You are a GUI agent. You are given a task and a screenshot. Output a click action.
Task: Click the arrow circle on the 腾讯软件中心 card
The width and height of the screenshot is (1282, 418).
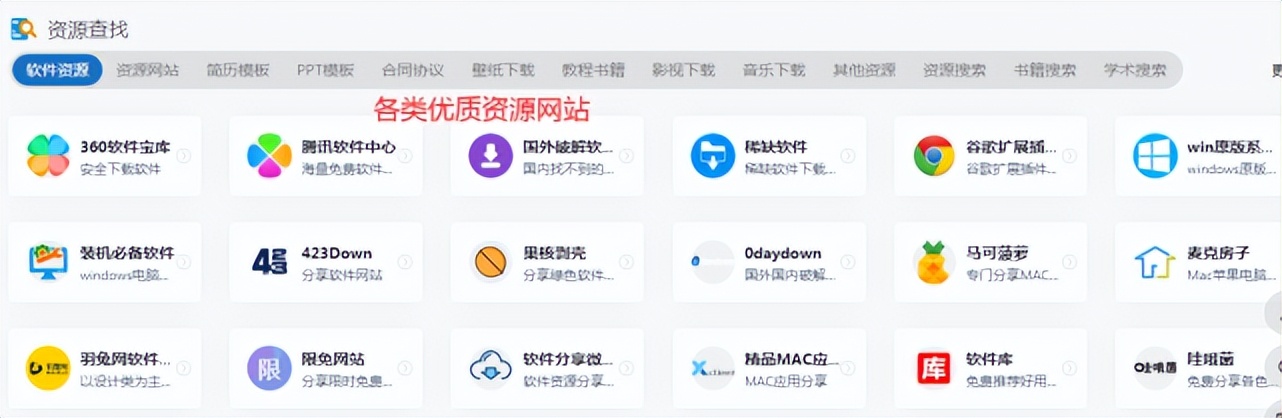click(x=404, y=156)
